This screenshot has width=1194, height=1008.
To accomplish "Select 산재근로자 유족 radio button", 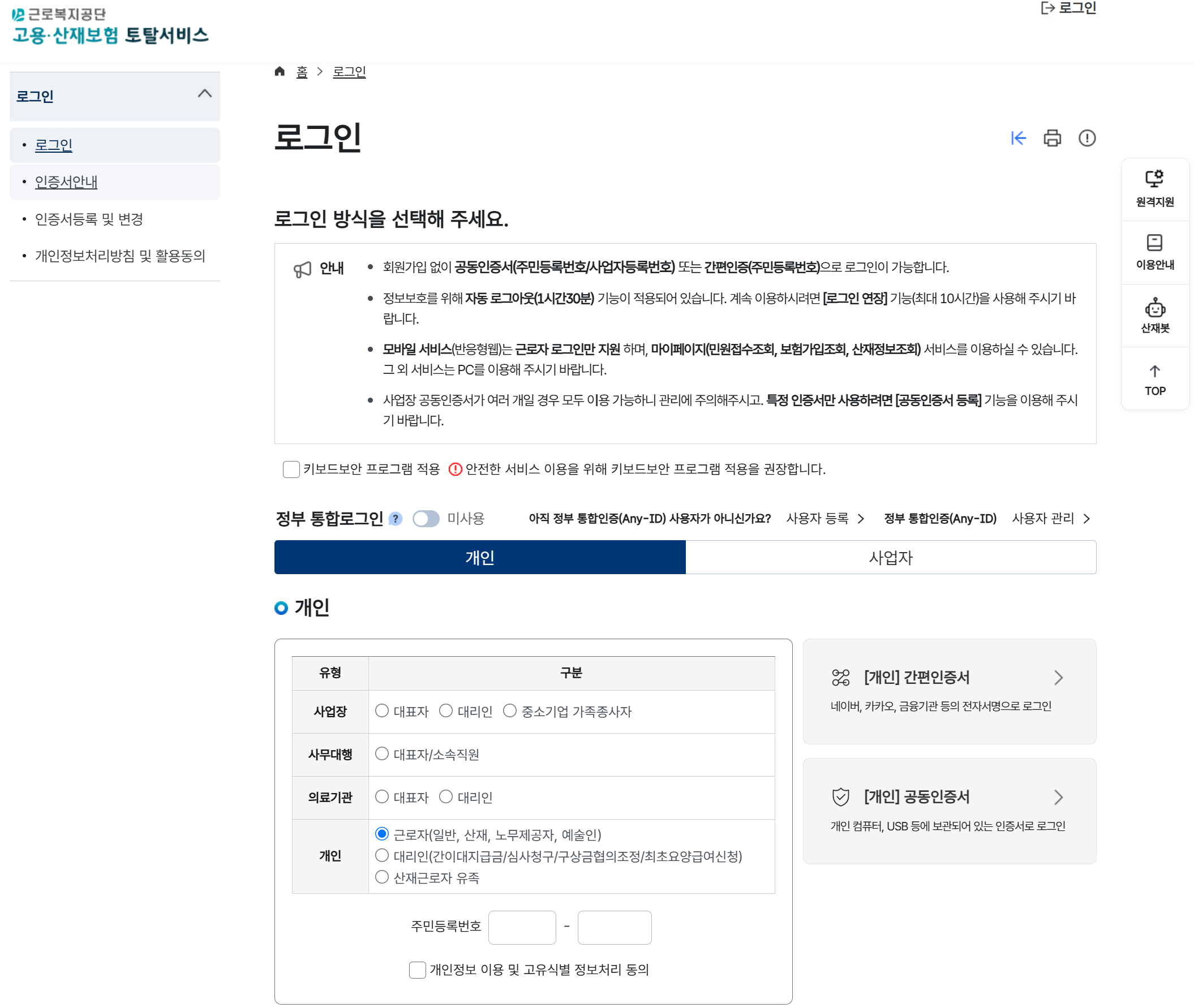I will click(382, 877).
